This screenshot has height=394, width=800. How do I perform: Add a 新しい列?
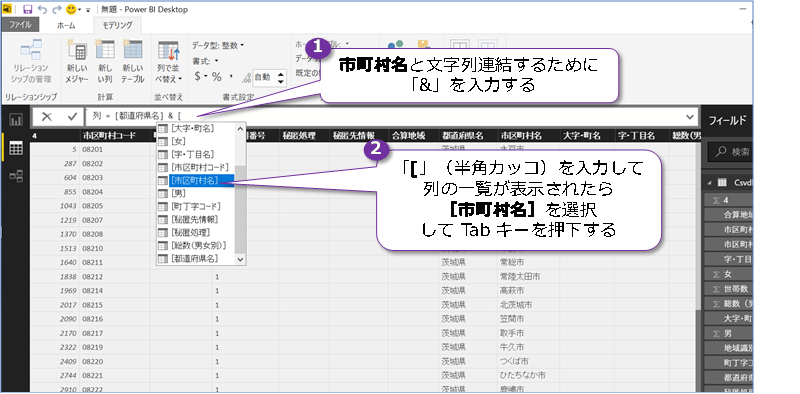[x=105, y=61]
